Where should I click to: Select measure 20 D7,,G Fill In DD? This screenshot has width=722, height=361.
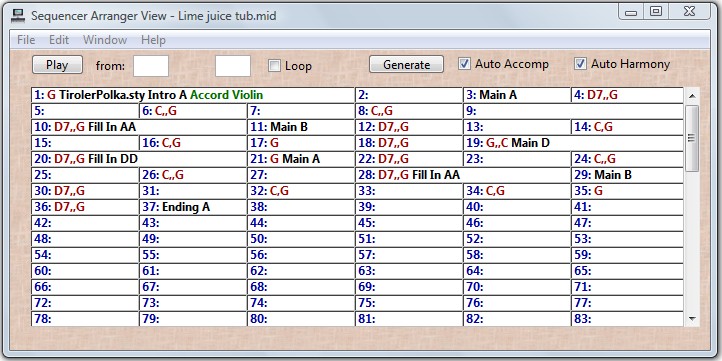[140, 159]
